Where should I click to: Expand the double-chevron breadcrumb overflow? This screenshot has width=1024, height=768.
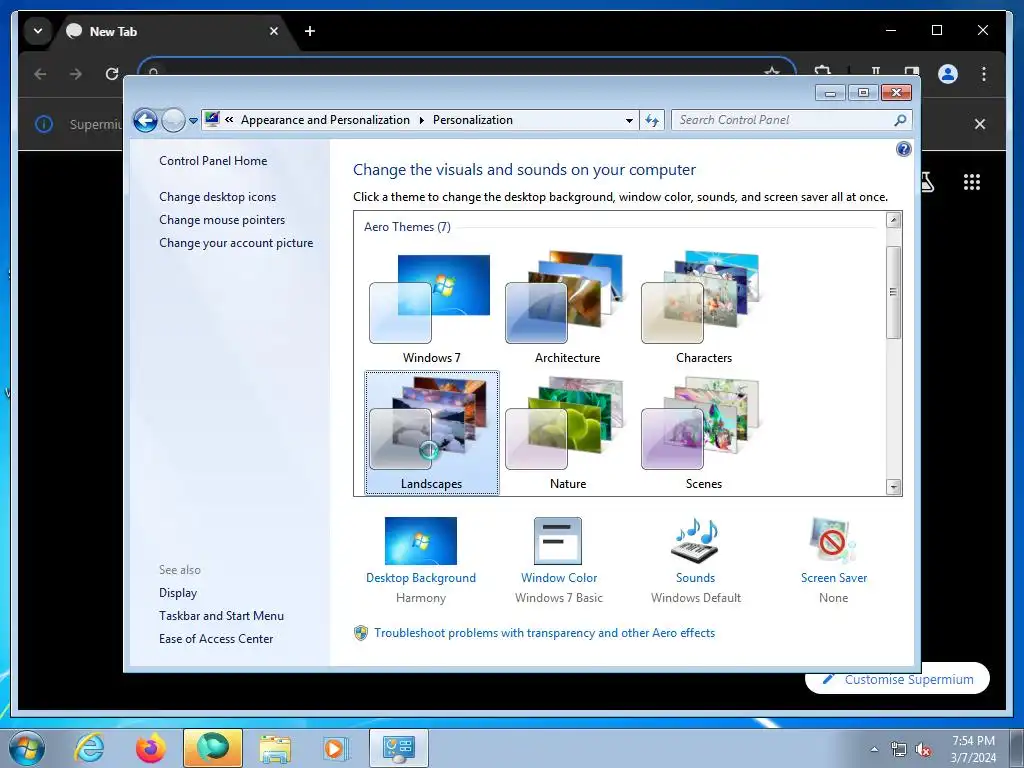point(229,120)
